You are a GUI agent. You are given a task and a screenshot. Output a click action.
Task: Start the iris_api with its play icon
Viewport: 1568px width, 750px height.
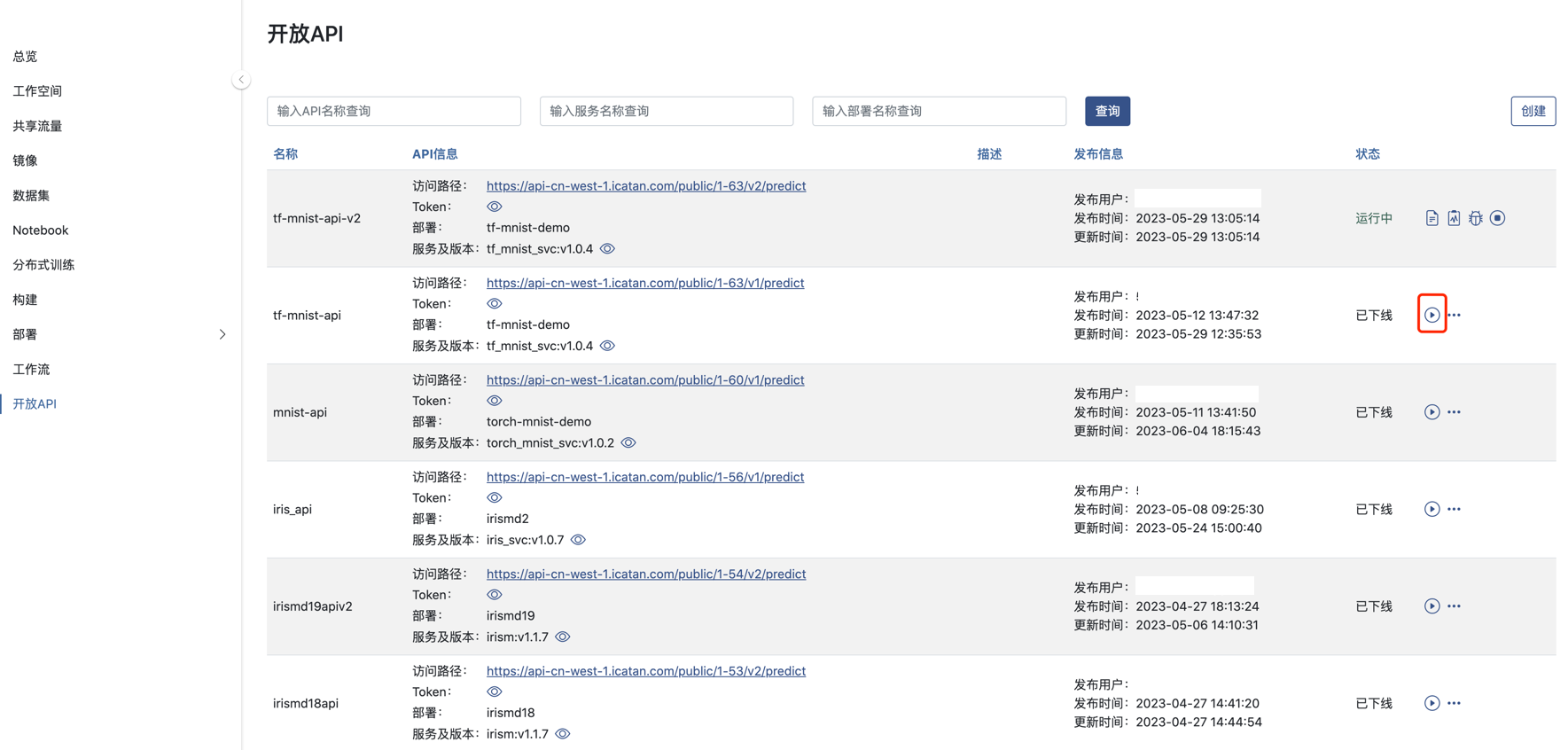click(1431, 509)
